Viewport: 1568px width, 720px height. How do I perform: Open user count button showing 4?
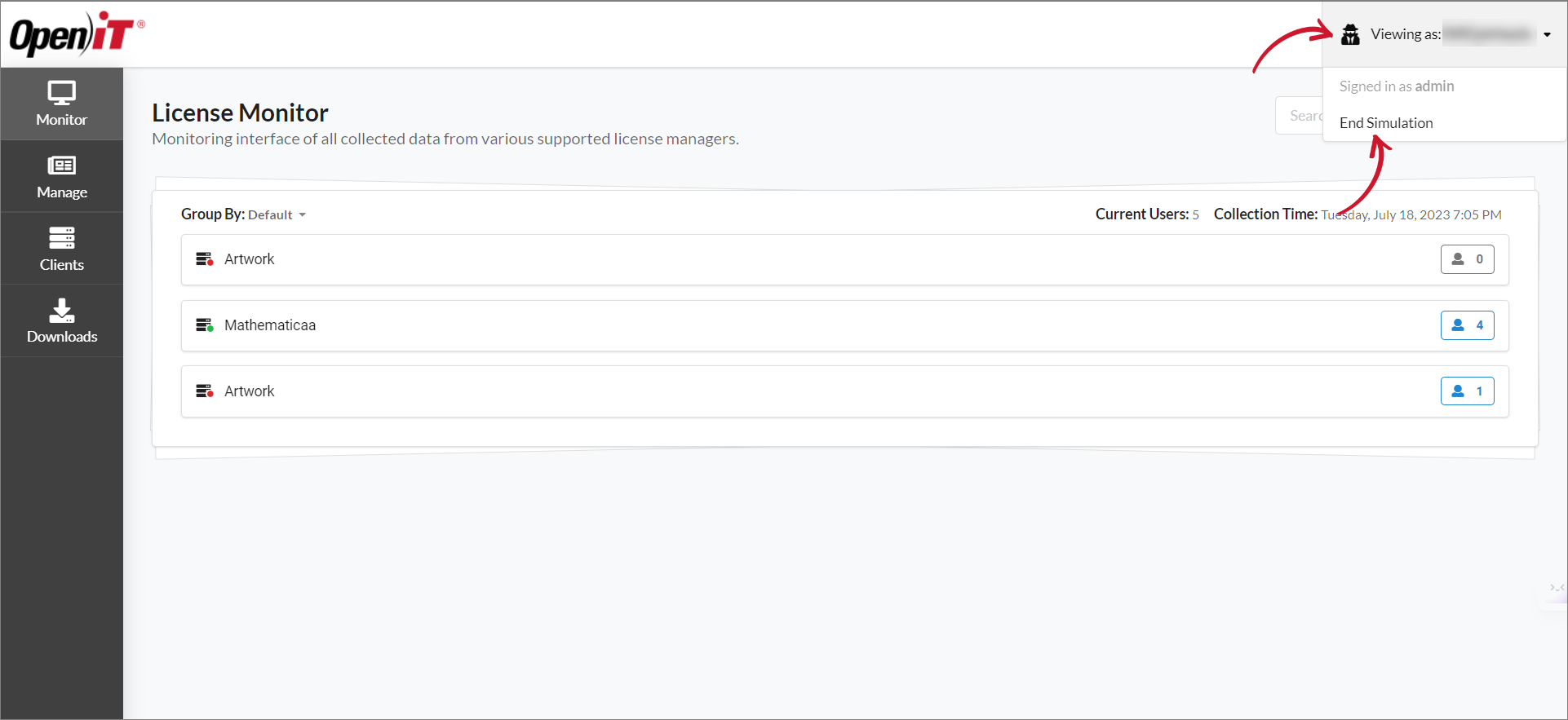click(x=1467, y=325)
